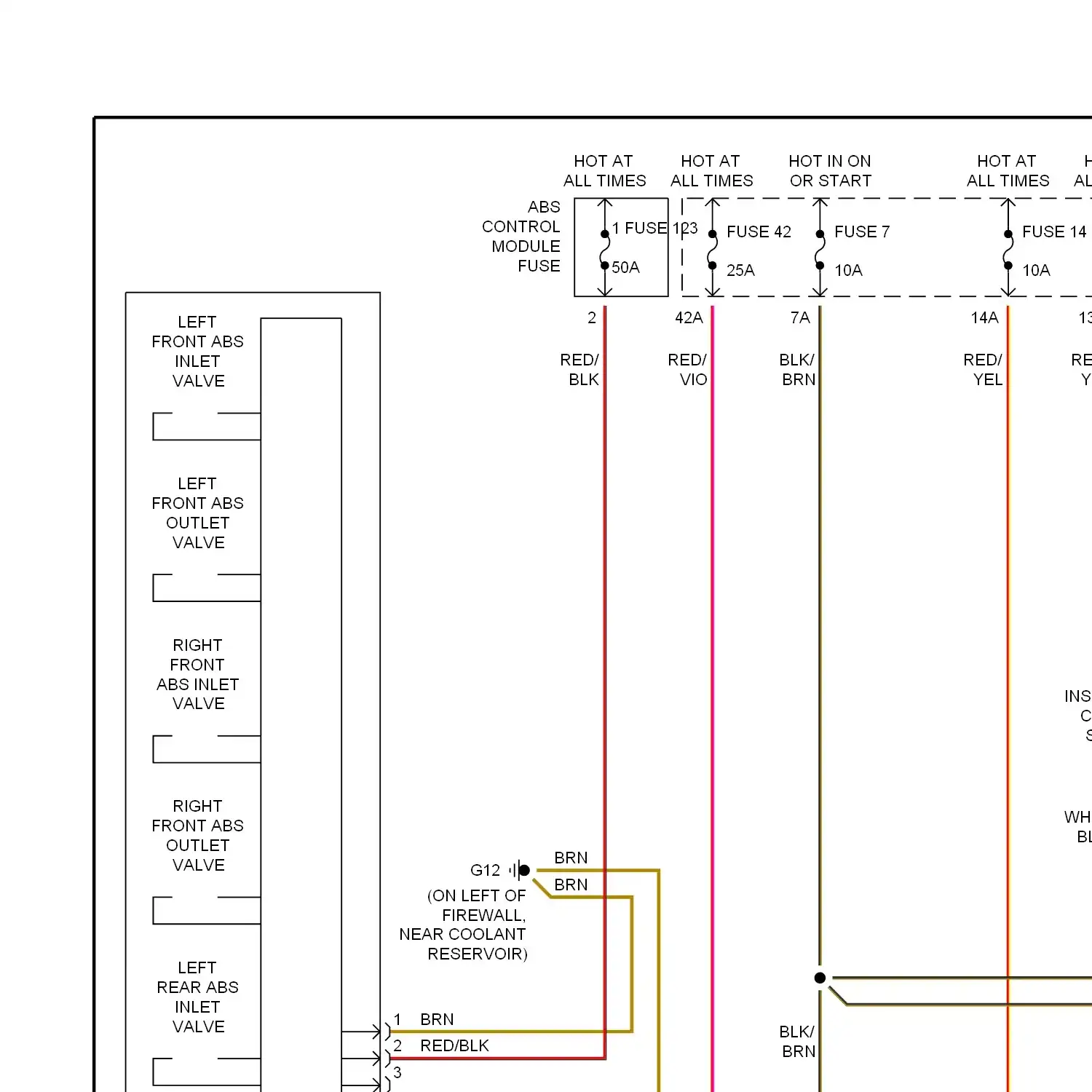Select the lower 'BRN' ground wire label
The width and height of the screenshot is (1092, 1092).
coord(571,885)
